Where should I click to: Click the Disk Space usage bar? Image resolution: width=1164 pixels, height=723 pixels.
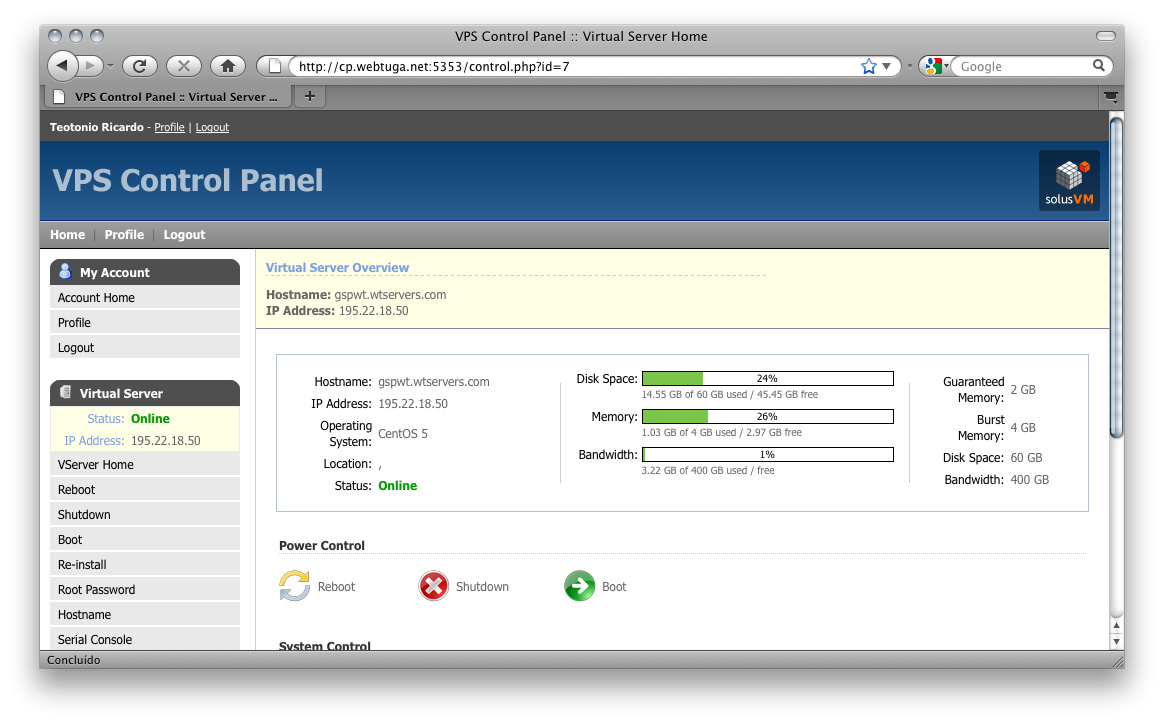tap(767, 379)
